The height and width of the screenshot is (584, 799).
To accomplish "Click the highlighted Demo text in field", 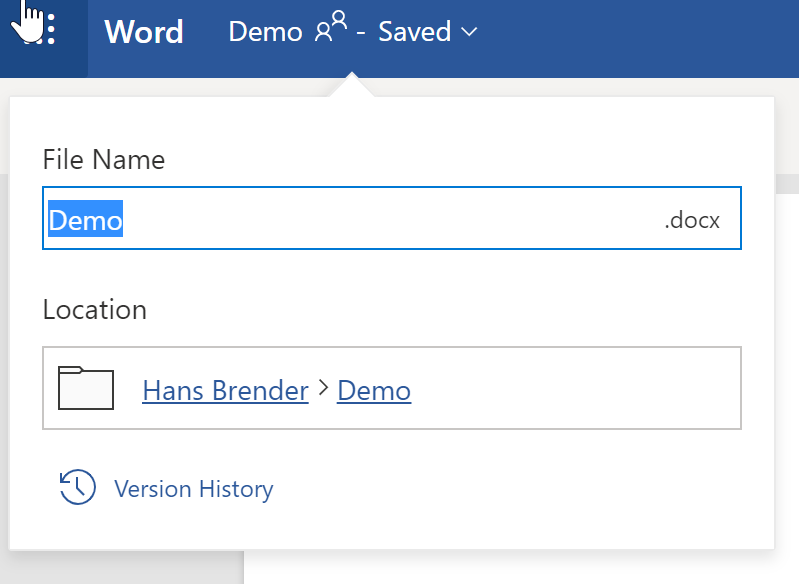I will point(86,219).
